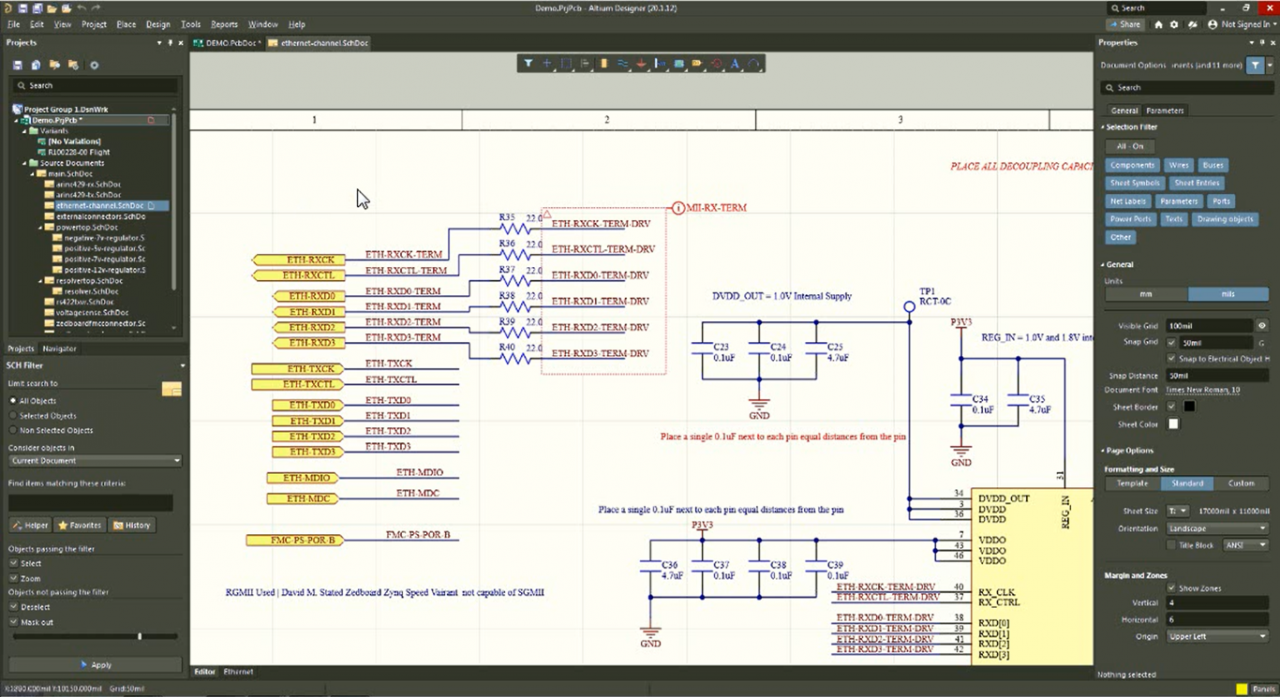
Task: Place a power port using the toolbar icon
Action: (641, 63)
